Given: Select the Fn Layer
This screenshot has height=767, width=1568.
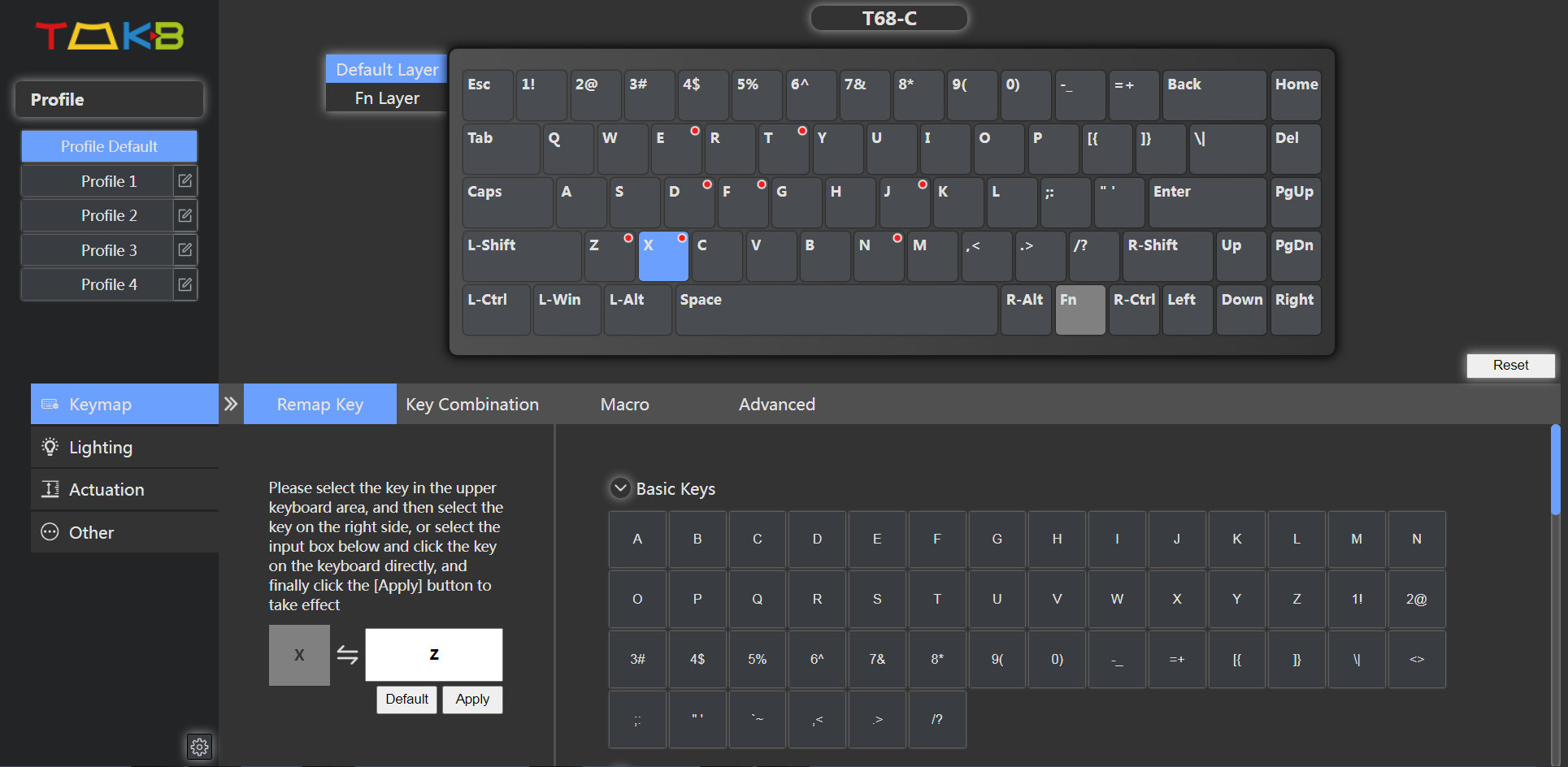Looking at the screenshot, I should [x=387, y=98].
